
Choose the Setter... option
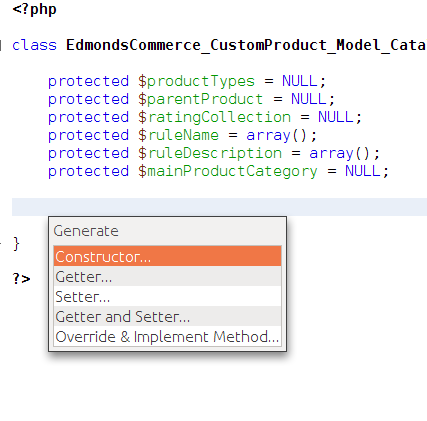(x=167, y=296)
